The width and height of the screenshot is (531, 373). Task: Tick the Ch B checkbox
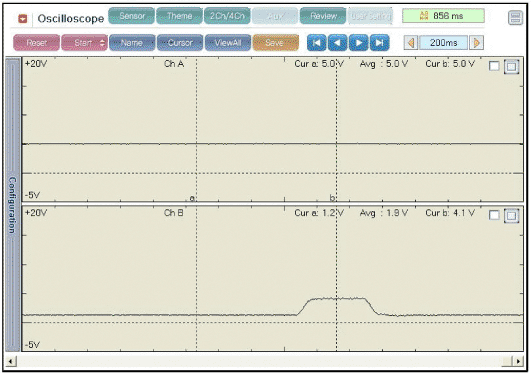point(494,215)
